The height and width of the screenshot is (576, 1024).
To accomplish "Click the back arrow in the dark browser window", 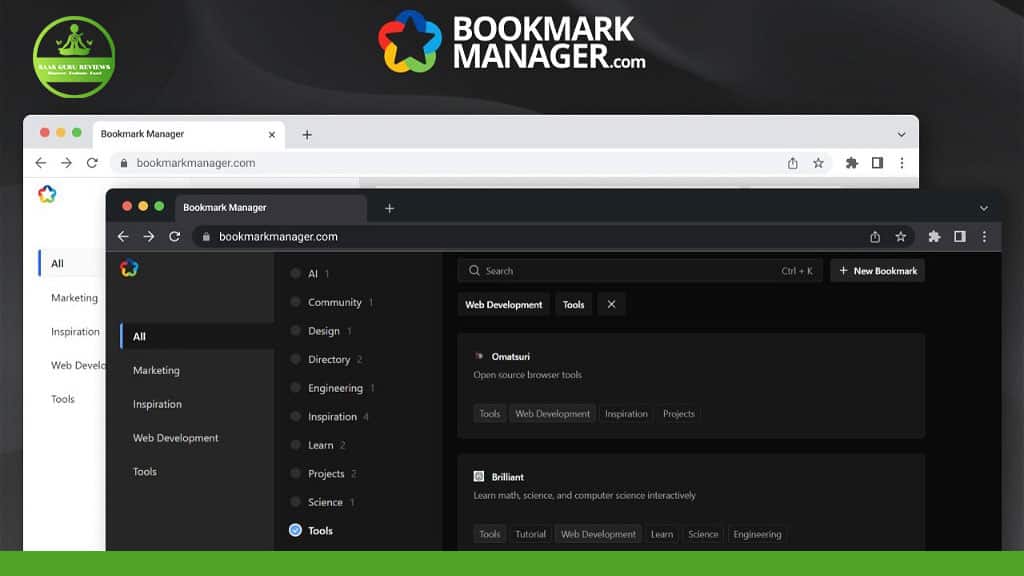I will [123, 236].
